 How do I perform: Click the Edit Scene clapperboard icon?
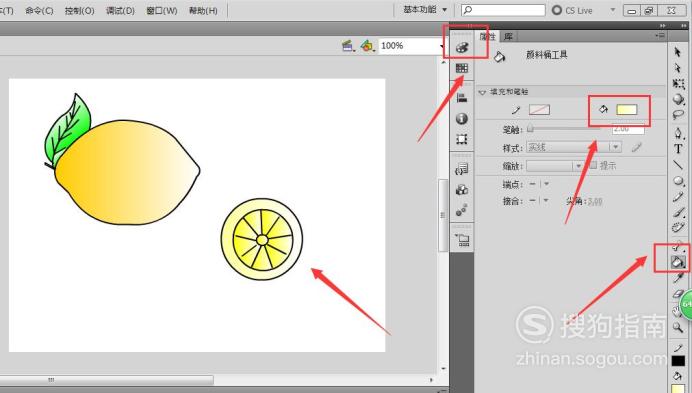coord(348,45)
